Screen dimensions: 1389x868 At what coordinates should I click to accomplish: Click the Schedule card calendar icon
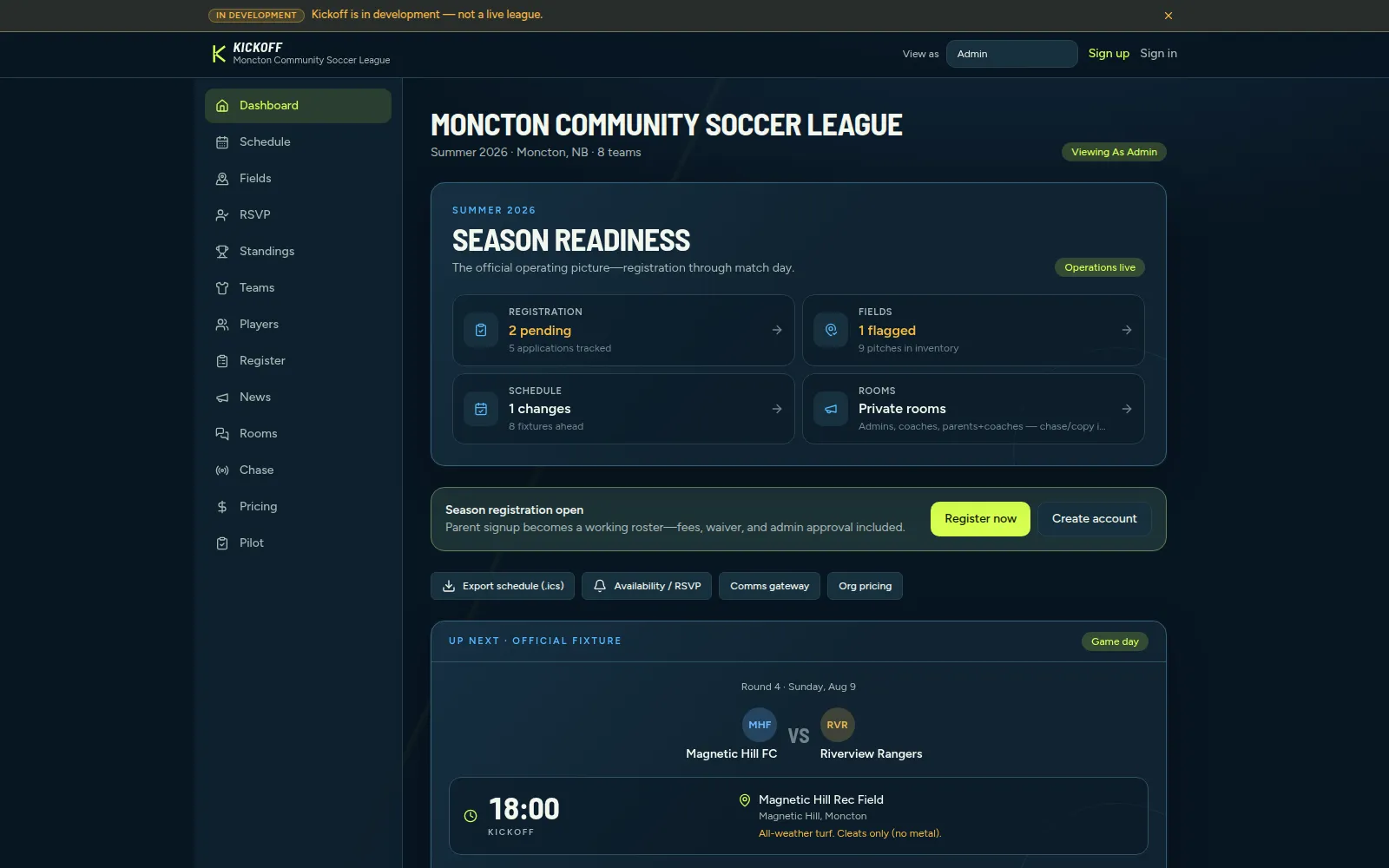pos(481,409)
